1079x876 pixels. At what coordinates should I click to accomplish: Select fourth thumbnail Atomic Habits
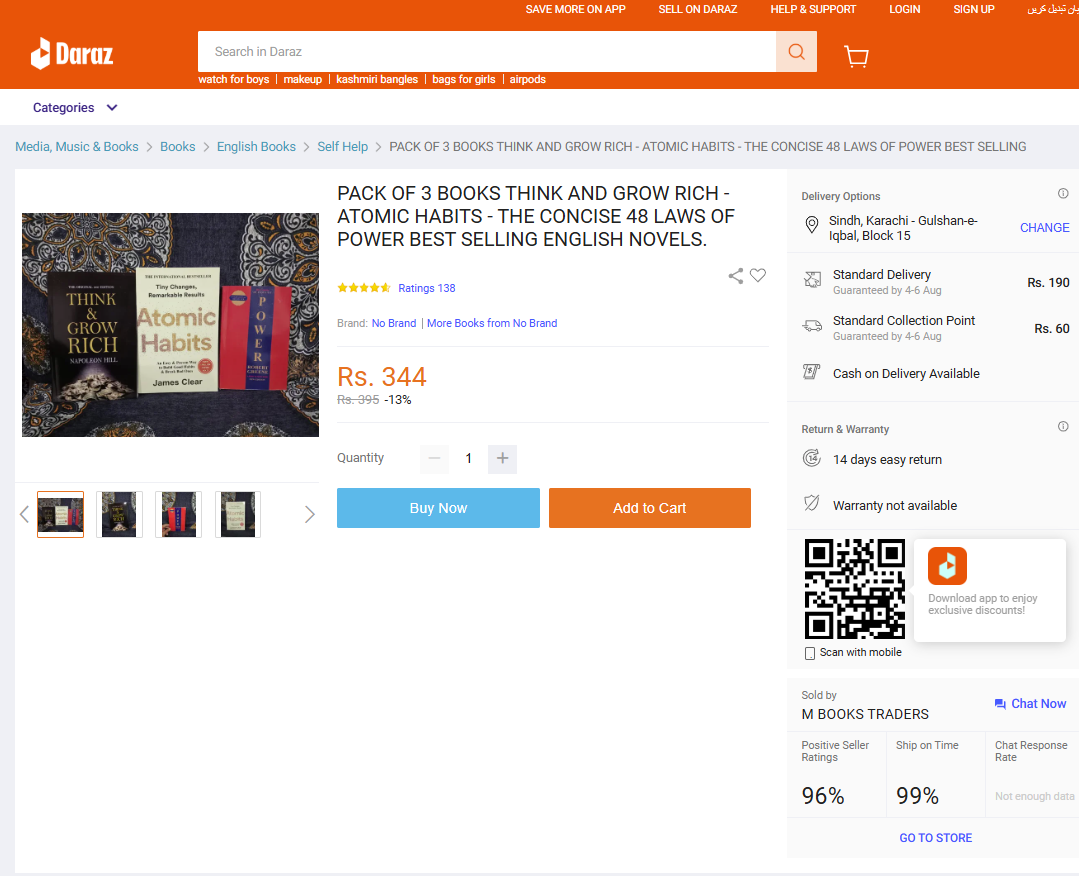coord(237,514)
